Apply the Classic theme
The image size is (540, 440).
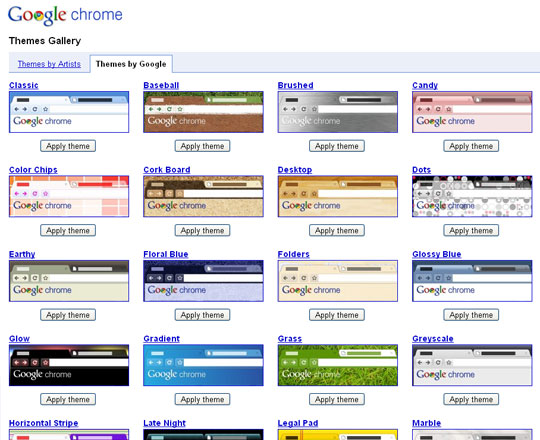pos(68,146)
